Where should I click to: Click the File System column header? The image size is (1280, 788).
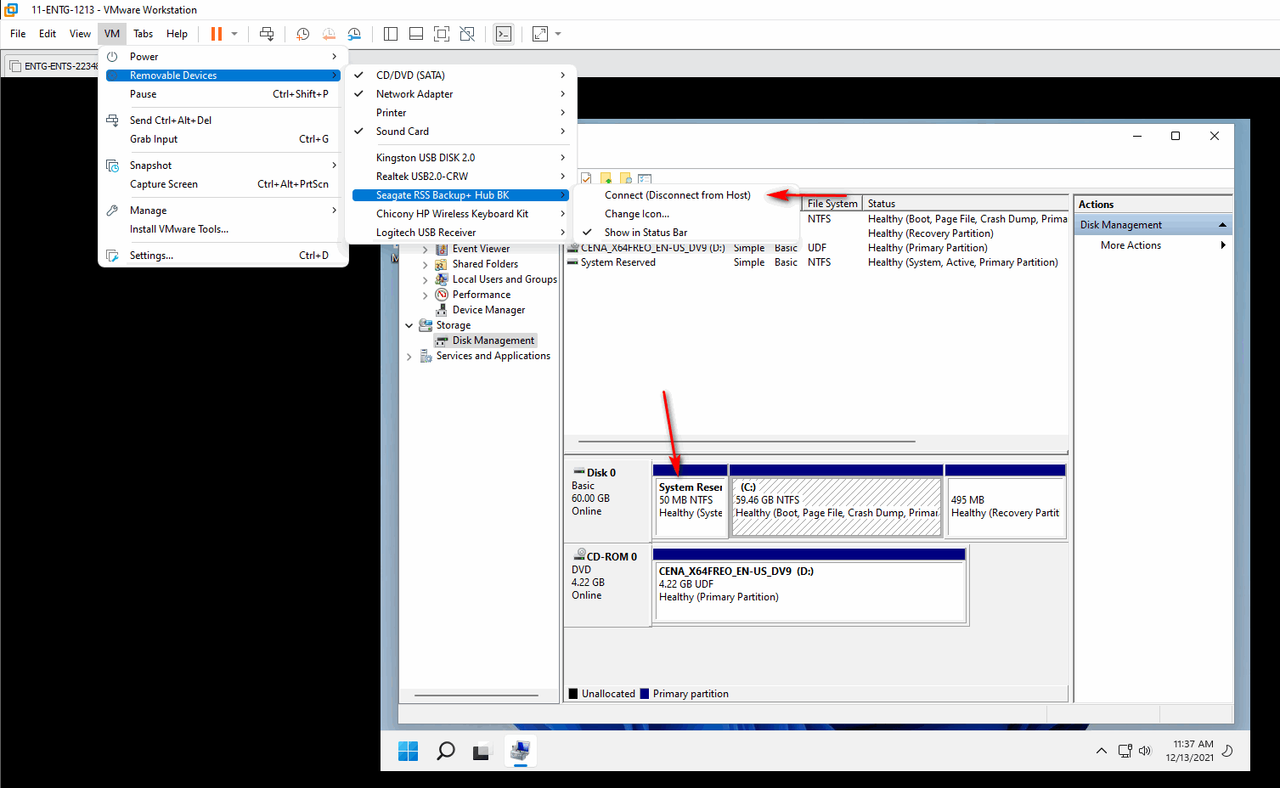click(x=832, y=203)
